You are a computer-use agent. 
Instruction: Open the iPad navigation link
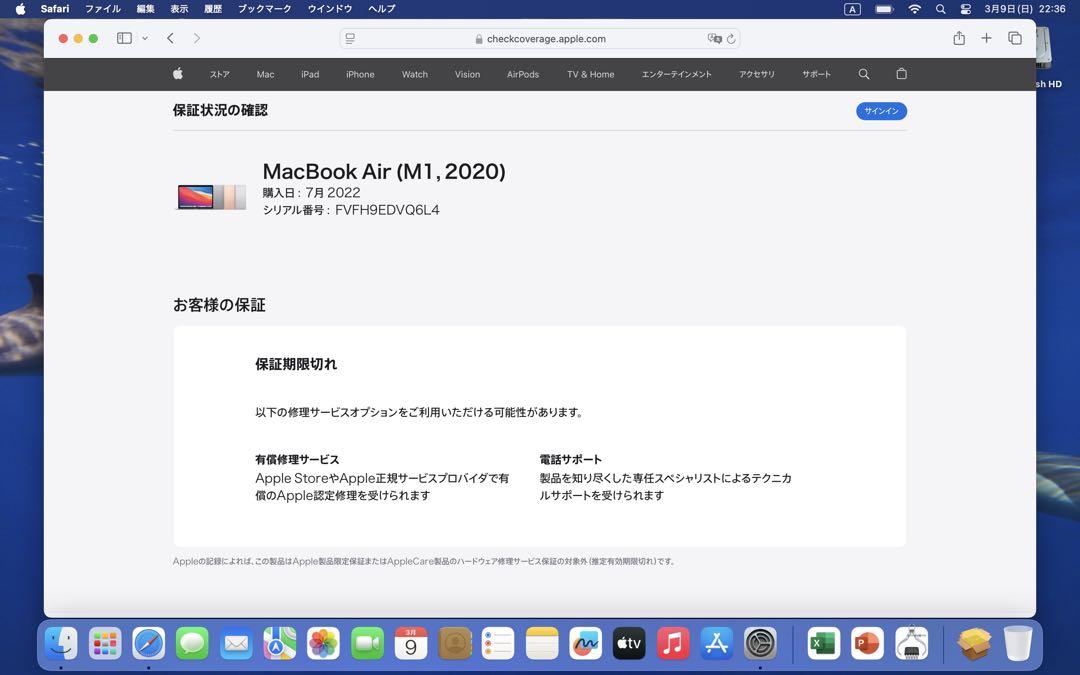pyautogui.click(x=310, y=74)
